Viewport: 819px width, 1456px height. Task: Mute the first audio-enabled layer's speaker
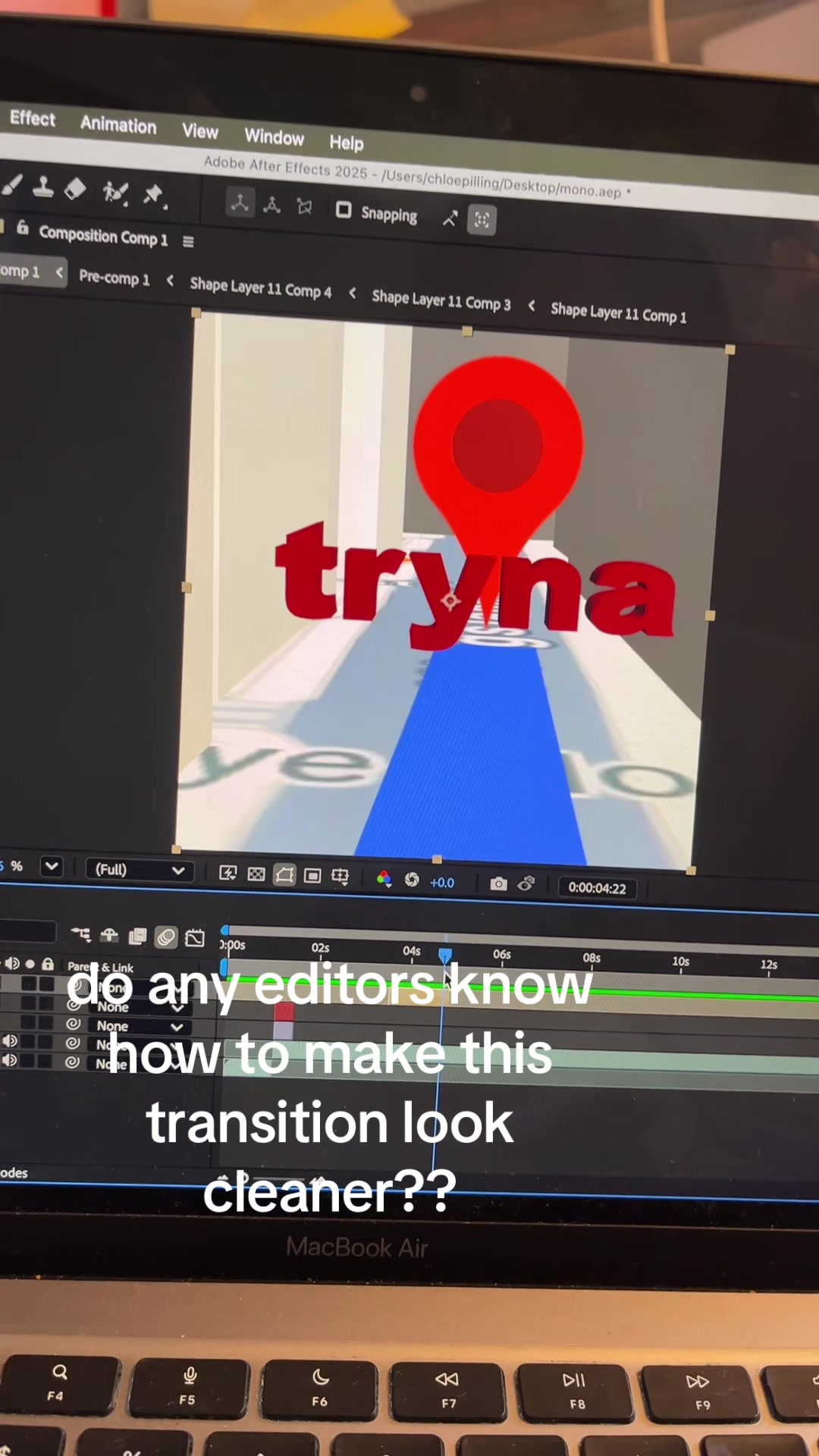pyautogui.click(x=10, y=1041)
